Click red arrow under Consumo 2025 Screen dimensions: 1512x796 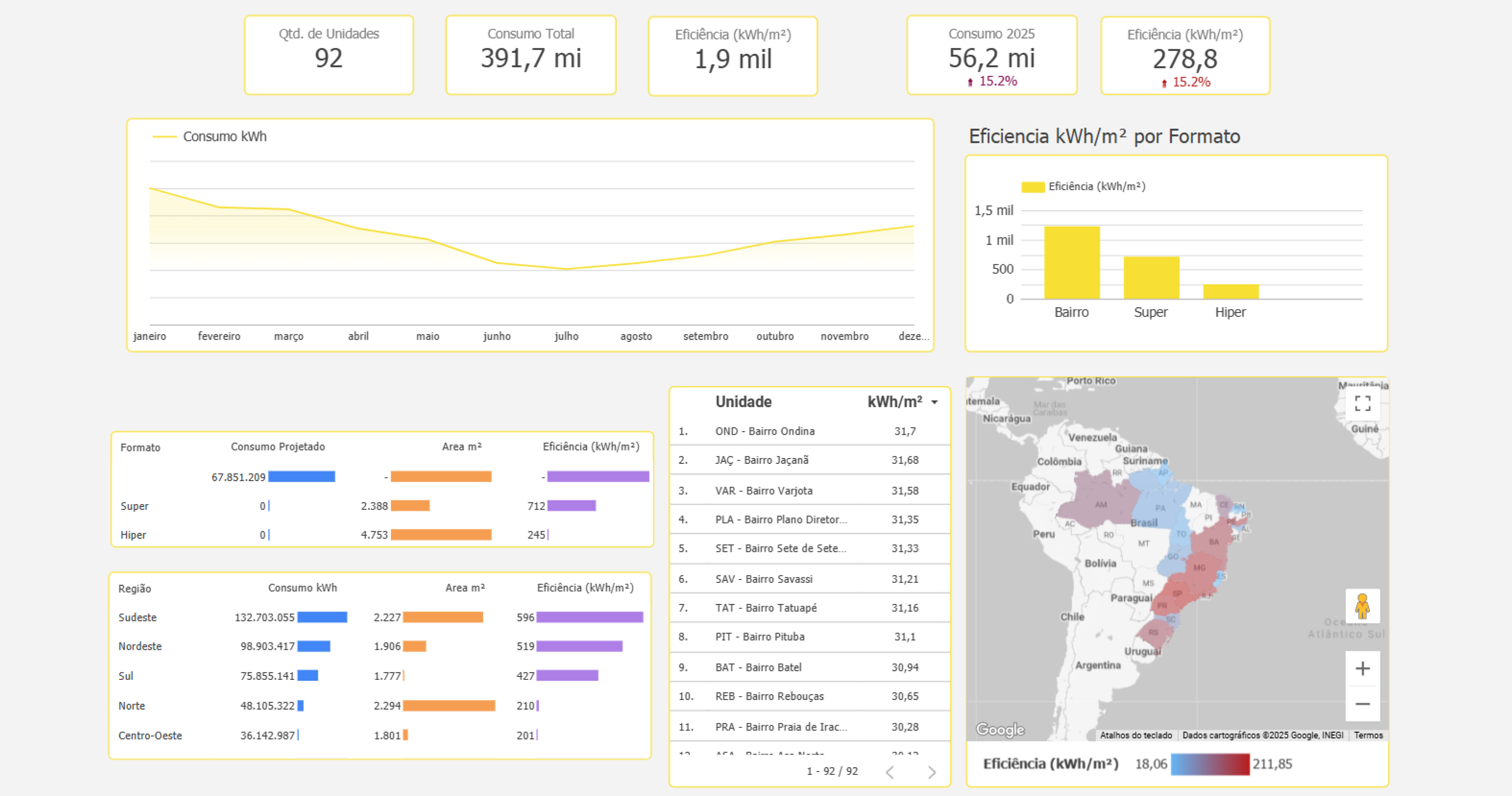click(970, 82)
